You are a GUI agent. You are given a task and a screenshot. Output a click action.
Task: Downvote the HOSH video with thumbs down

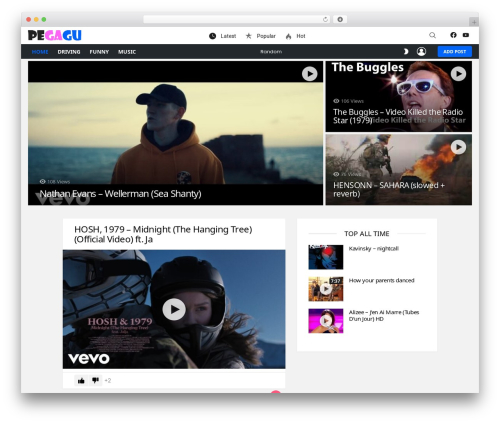(95, 380)
